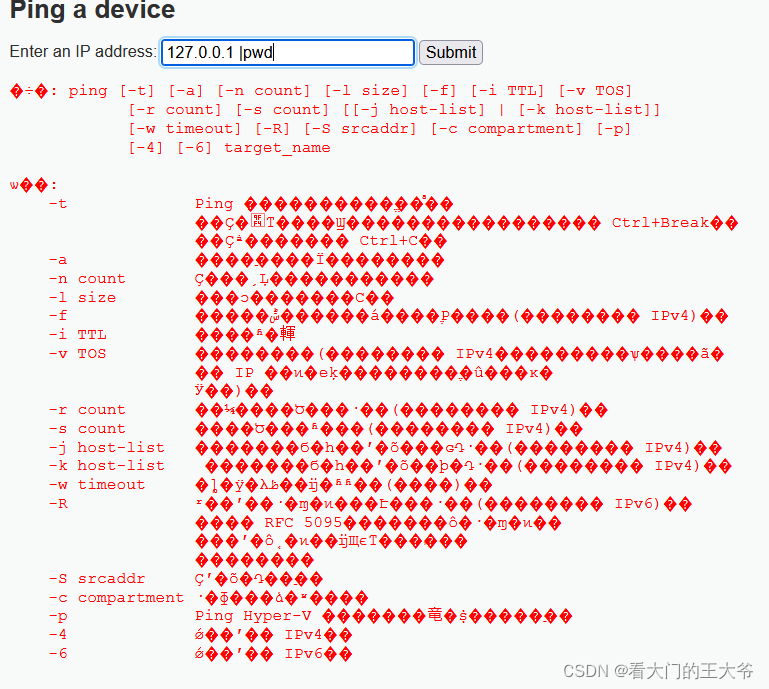Click the Submit button
Viewport: 769px width, 689px height.
point(451,52)
